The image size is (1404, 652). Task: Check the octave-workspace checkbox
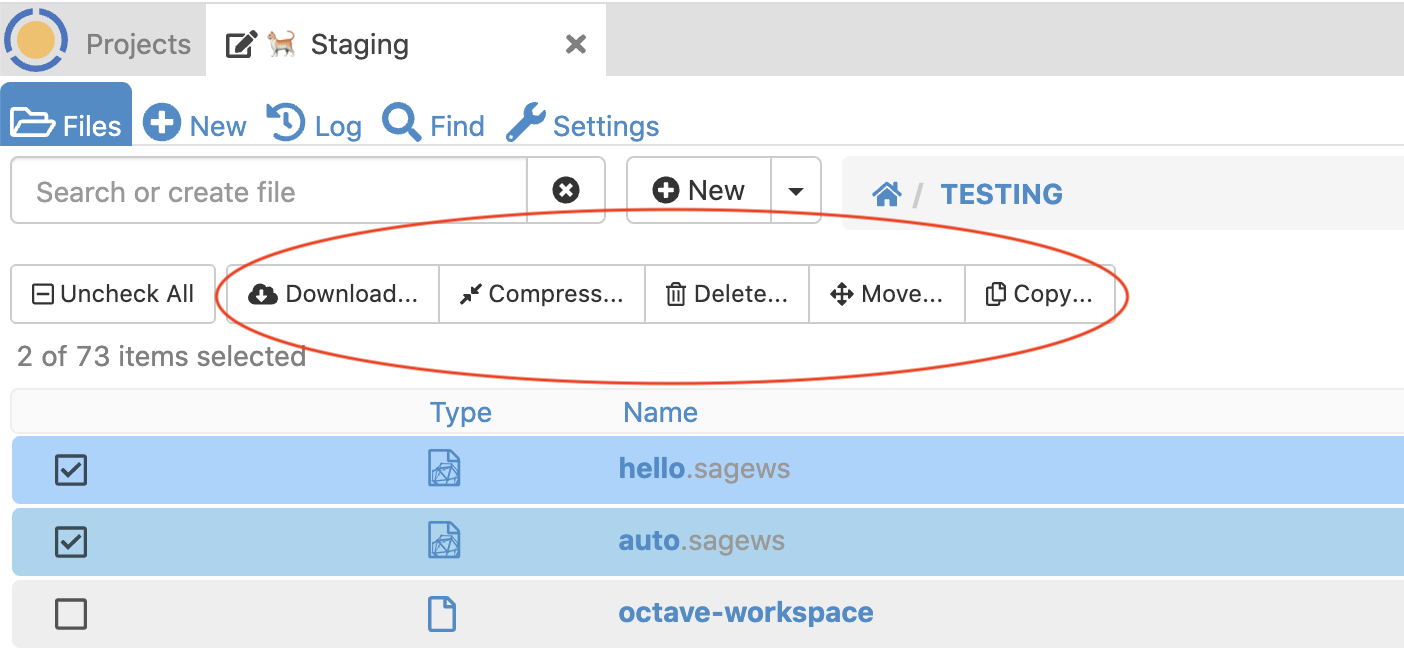pyautogui.click(x=71, y=613)
